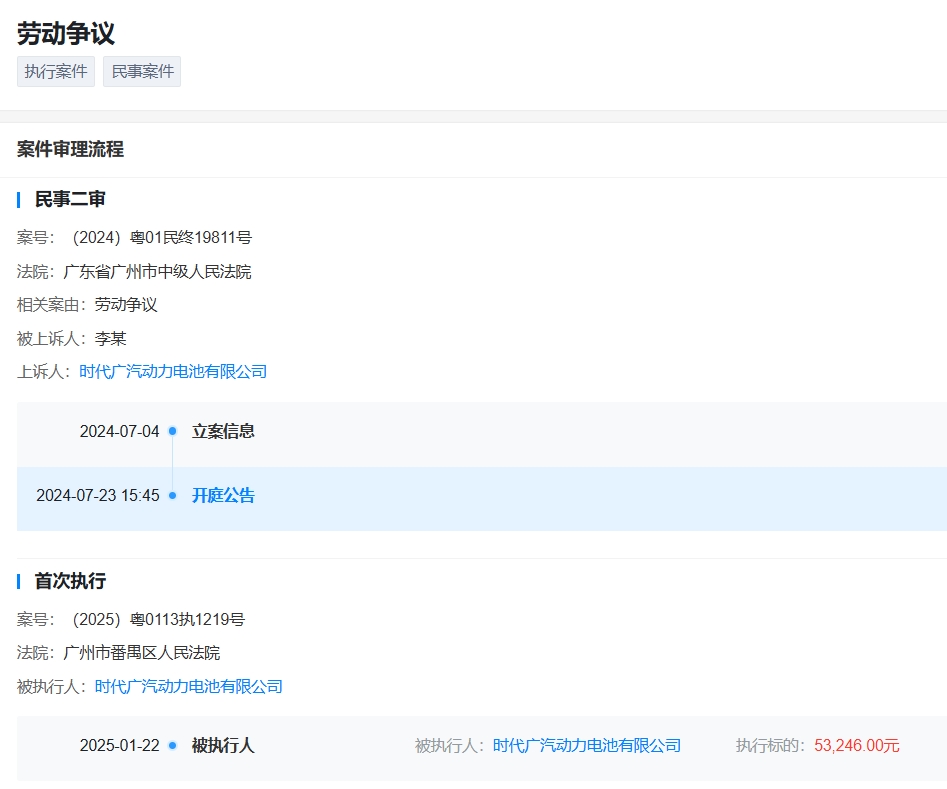Open the company link in the 2025-01-22 row

(587, 746)
